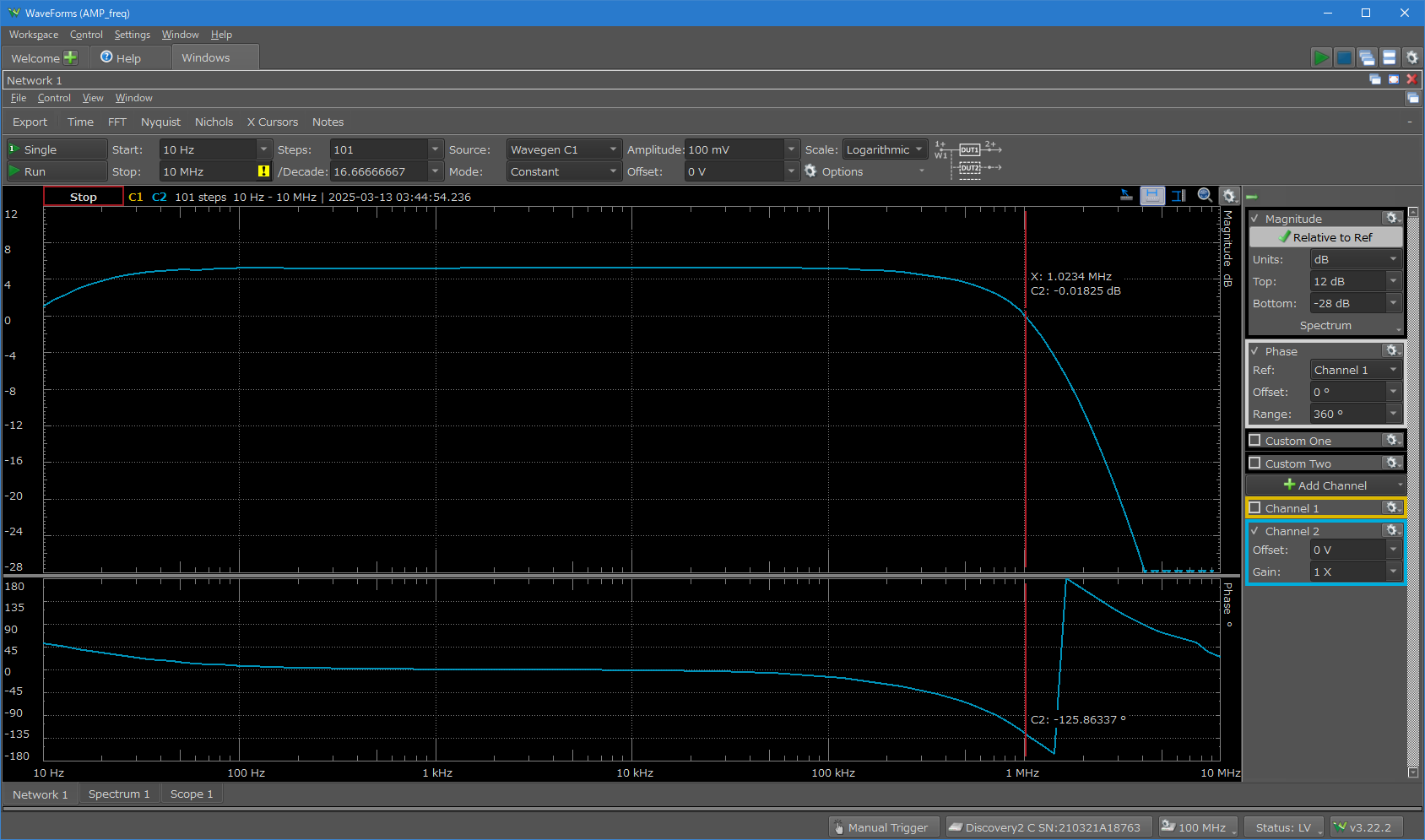The width and height of the screenshot is (1425, 840).
Task: Open the Workspace menu
Action: pyautogui.click(x=34, y=35)
